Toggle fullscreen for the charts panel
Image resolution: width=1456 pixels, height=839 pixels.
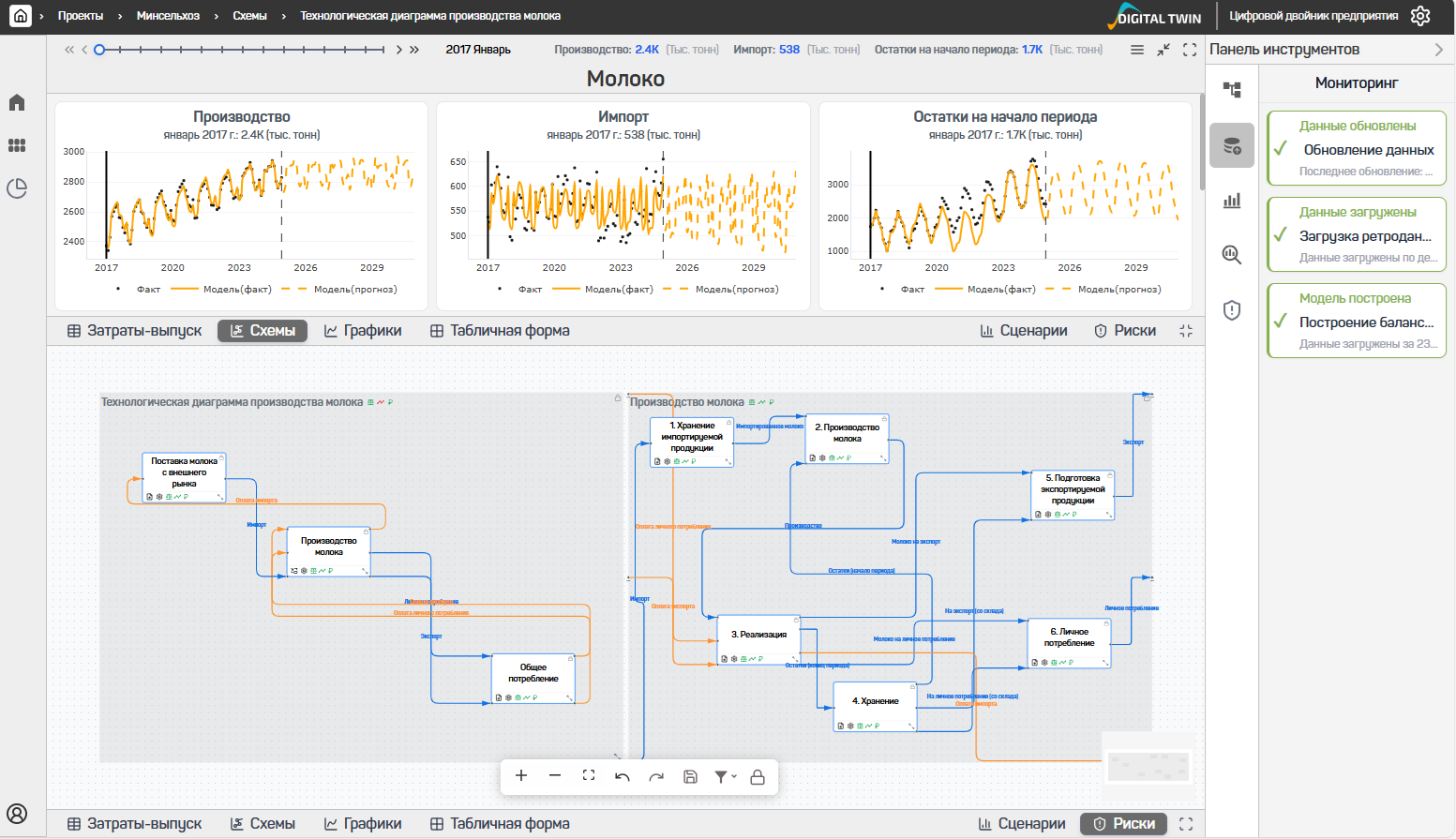coord(1190,50)
